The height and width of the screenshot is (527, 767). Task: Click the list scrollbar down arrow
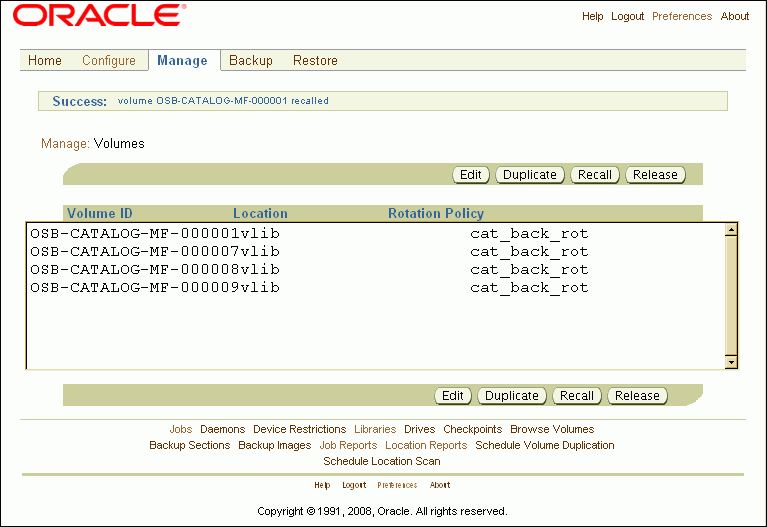point(731,362)
